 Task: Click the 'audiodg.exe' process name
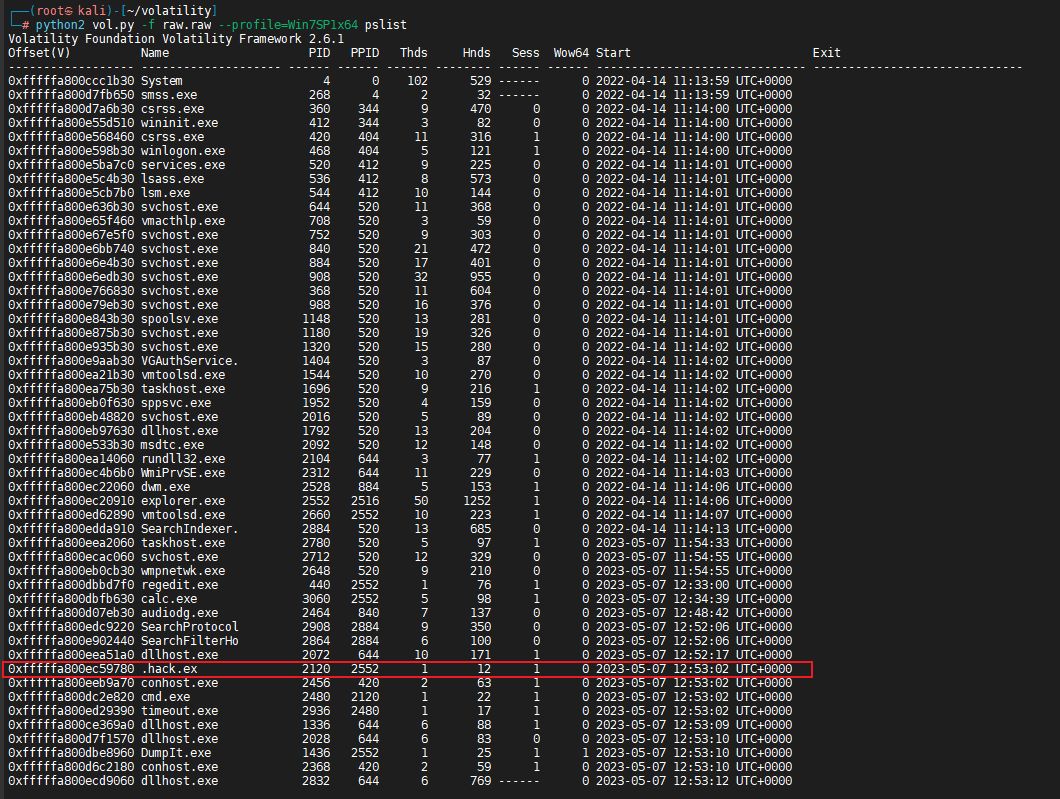[x=179, y=613]
